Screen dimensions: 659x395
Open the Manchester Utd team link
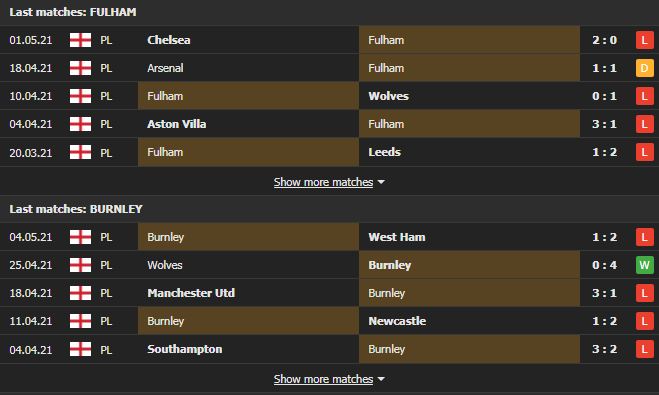click(x=191, y=293)
